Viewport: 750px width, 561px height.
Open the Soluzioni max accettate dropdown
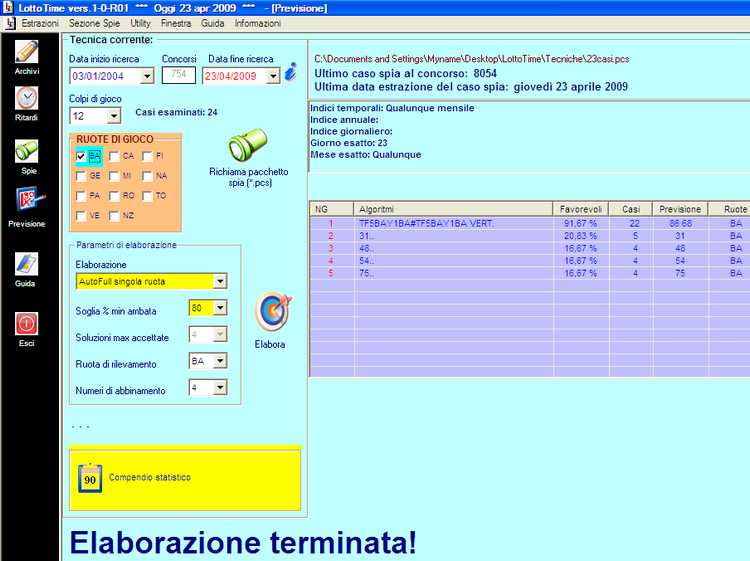[x=220, y=335]
